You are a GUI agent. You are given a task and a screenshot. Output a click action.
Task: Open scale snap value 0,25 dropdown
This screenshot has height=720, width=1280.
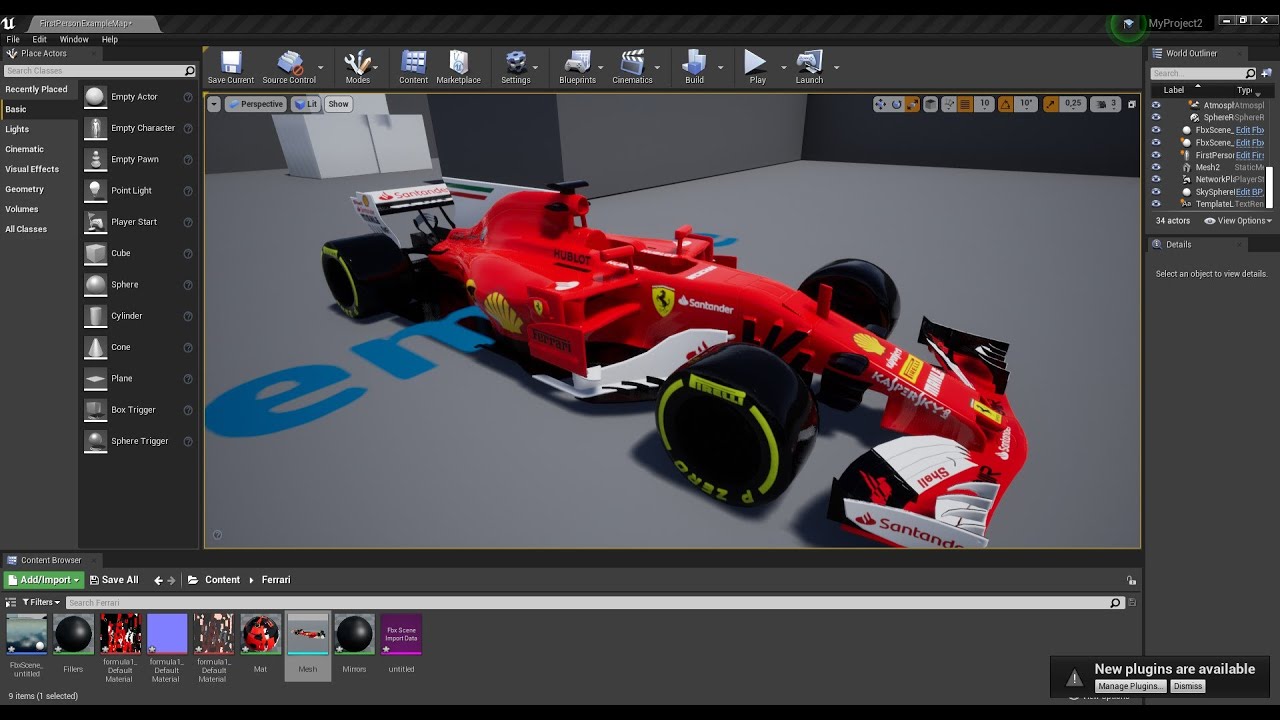tap(1073, 104)
